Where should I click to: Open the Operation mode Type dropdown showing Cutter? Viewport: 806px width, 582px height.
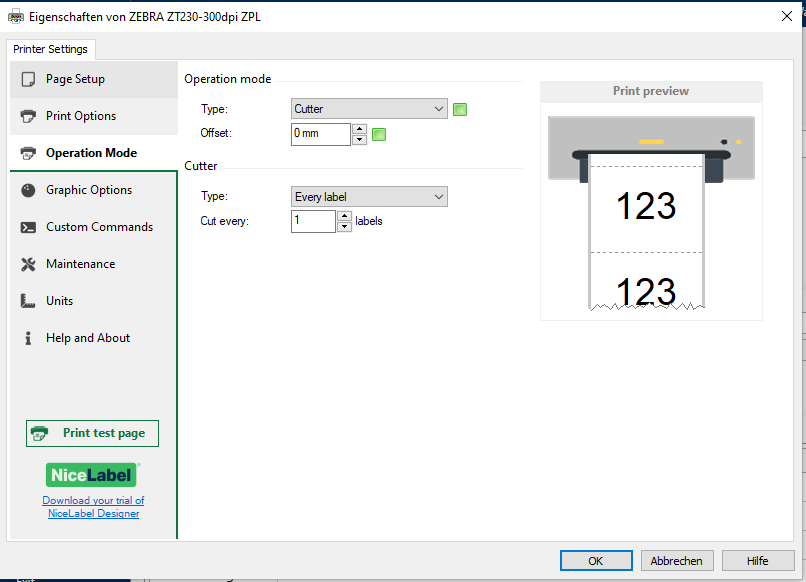pyautogui.click(x=369, y=109)
